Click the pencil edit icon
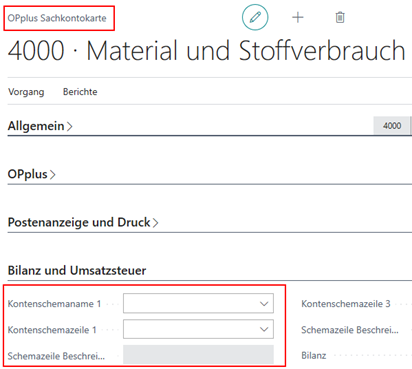The width and height of the screenshot is (412, 369). [255, 17]
